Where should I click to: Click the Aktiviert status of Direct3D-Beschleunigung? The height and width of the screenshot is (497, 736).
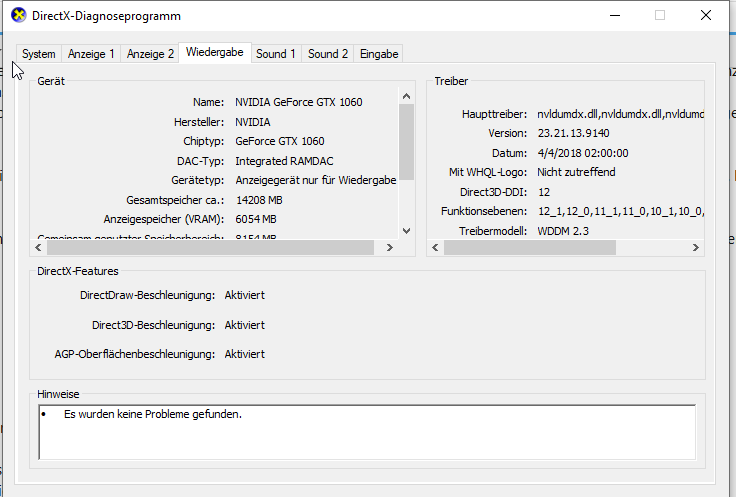coord(245,325)
